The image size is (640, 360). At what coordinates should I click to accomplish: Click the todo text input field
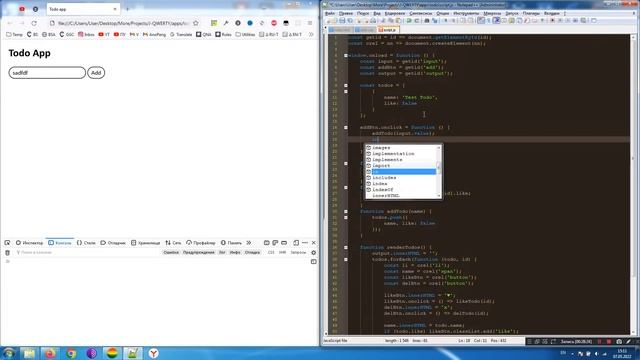point(47,73)
